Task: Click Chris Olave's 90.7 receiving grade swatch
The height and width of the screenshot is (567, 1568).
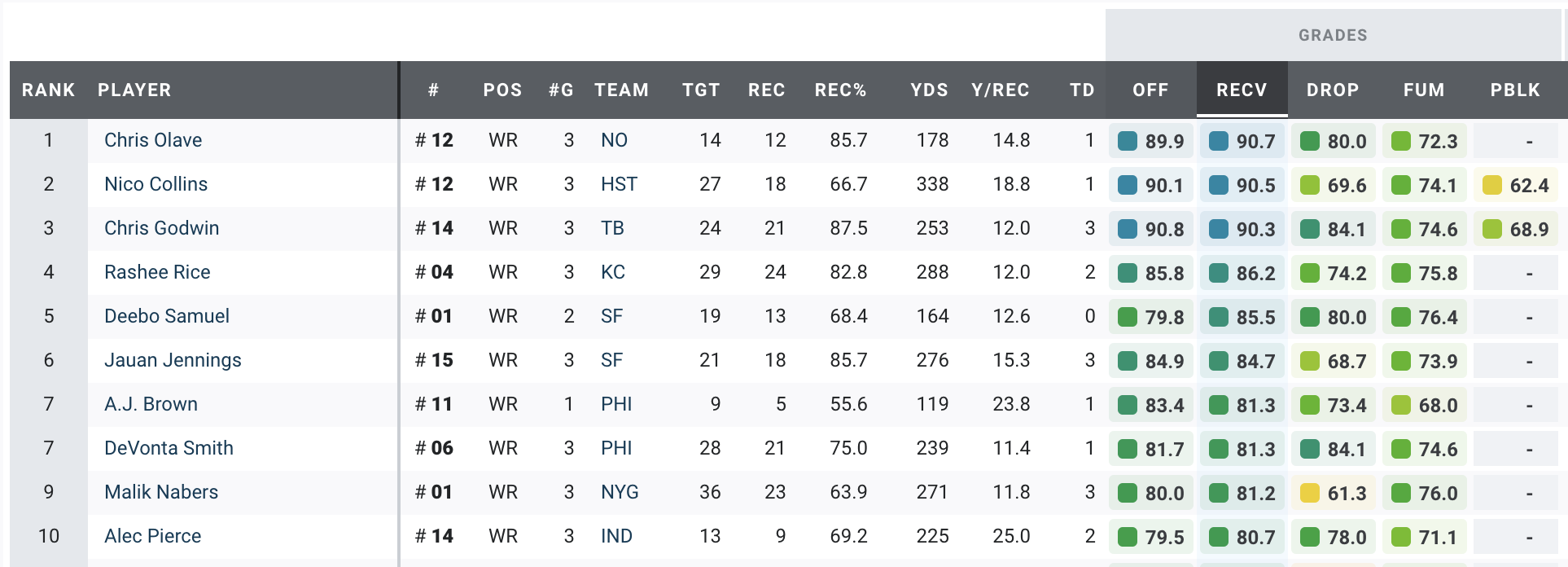Action: pyautogui.click(x=1219, y=141)
